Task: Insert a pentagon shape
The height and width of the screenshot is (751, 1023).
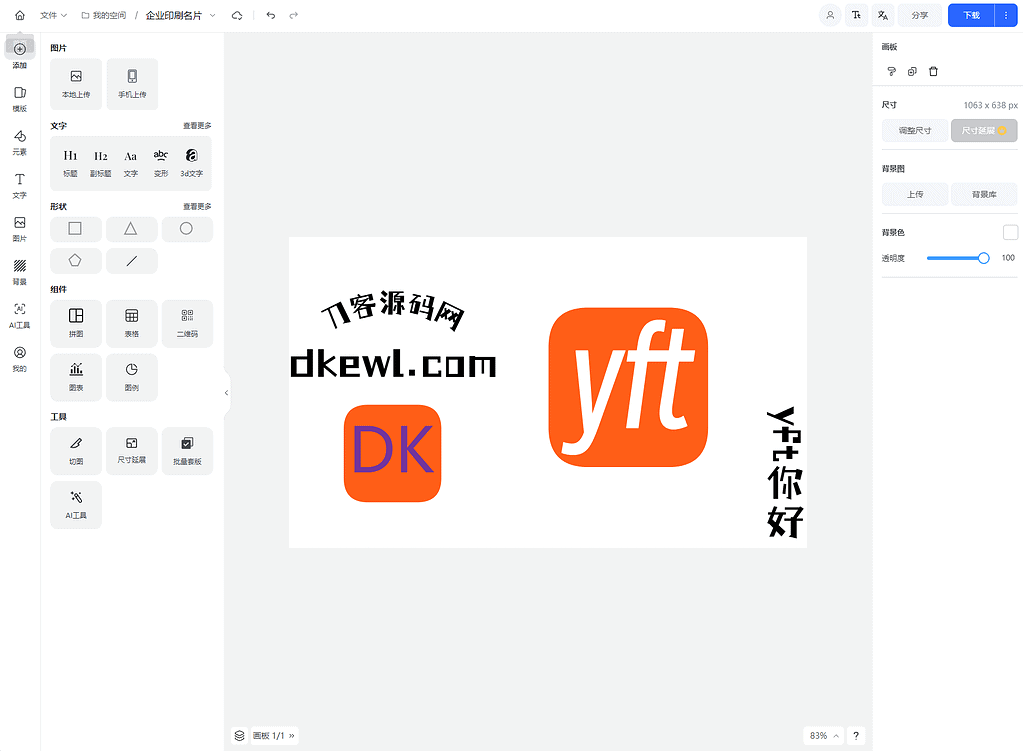Action: 76,261
